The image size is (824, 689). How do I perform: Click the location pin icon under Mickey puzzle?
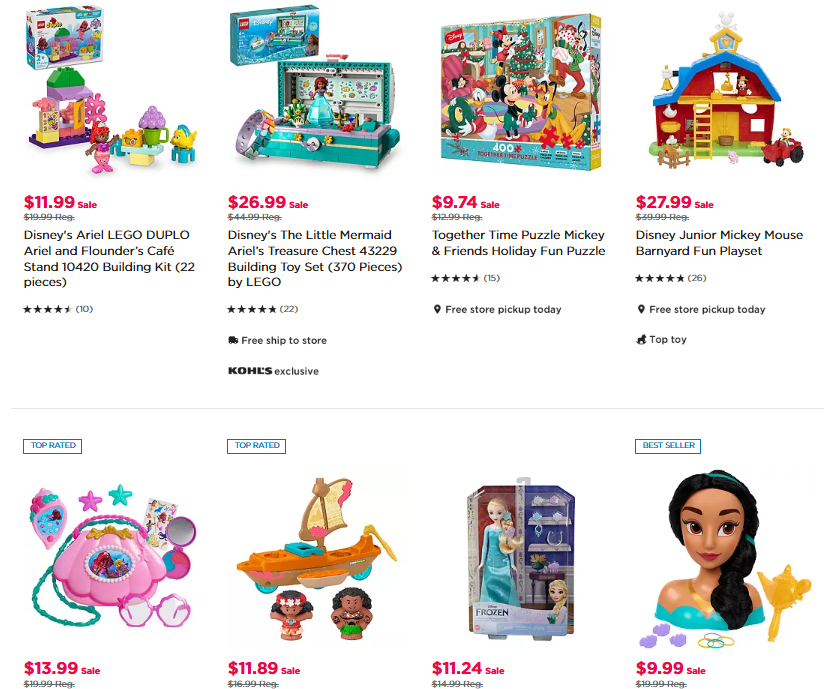(437, 309)
